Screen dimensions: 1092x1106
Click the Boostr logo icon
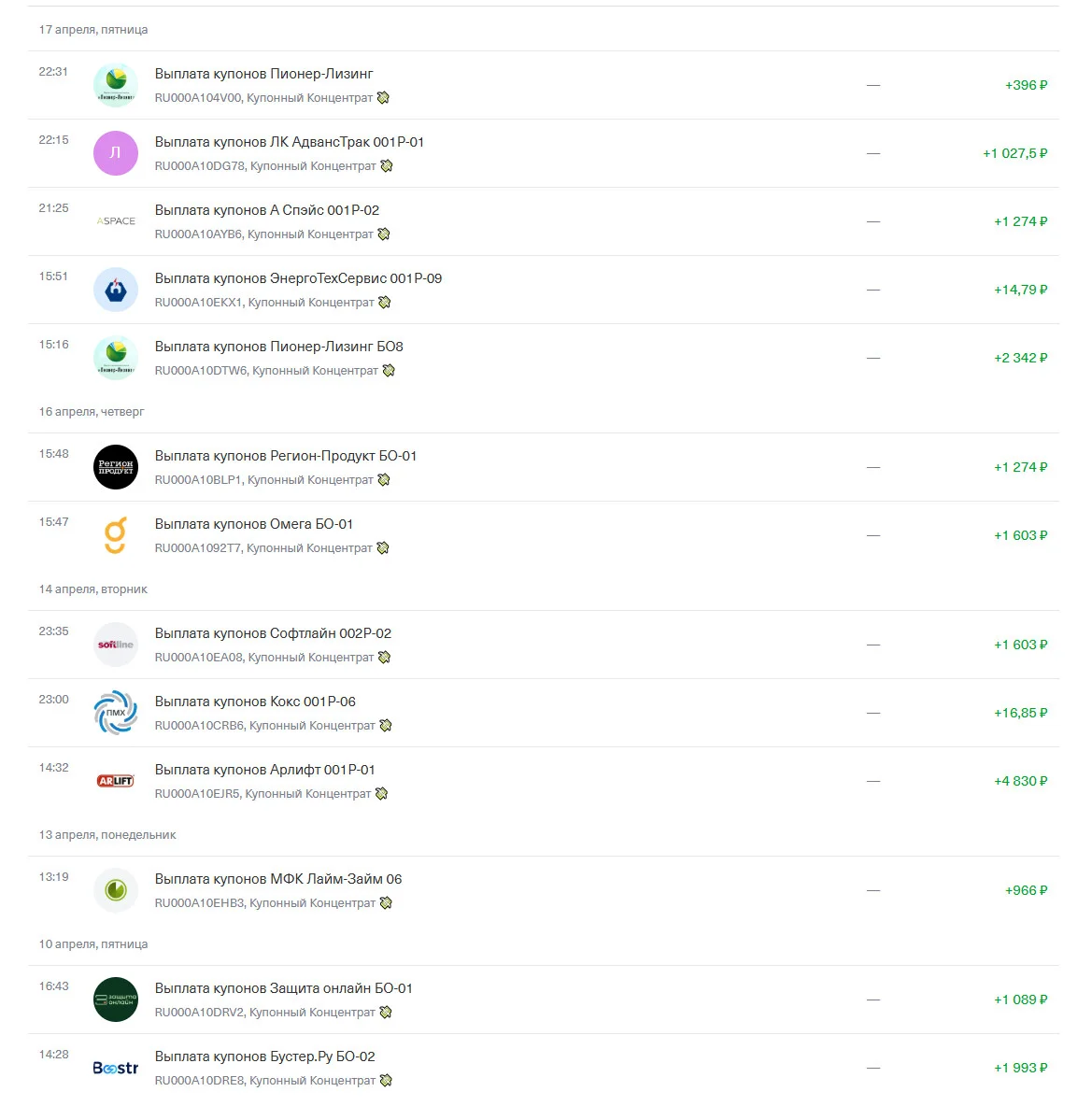pyautogui.click(x=116, y=1068)
